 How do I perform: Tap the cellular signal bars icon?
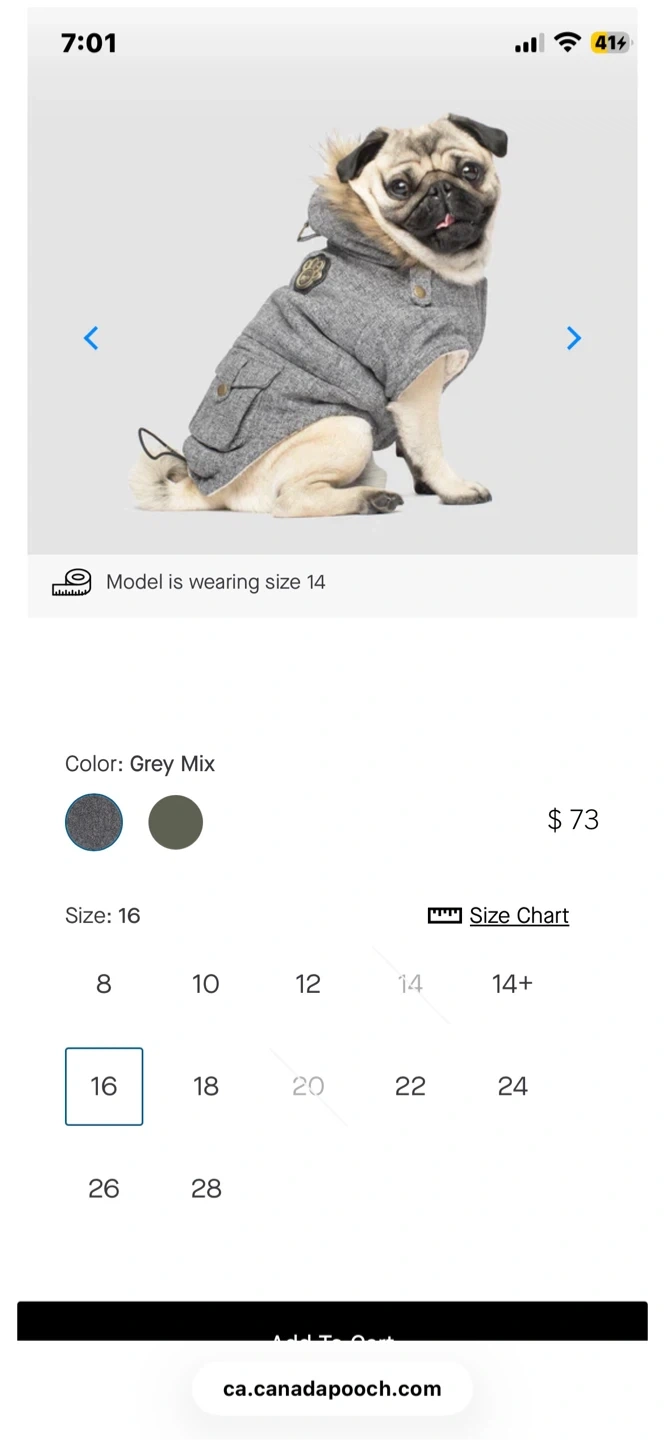pos(528,44)
